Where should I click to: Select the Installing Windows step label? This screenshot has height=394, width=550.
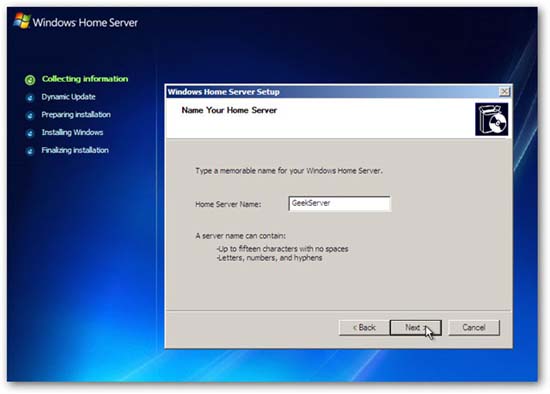[x=72, y=133]
